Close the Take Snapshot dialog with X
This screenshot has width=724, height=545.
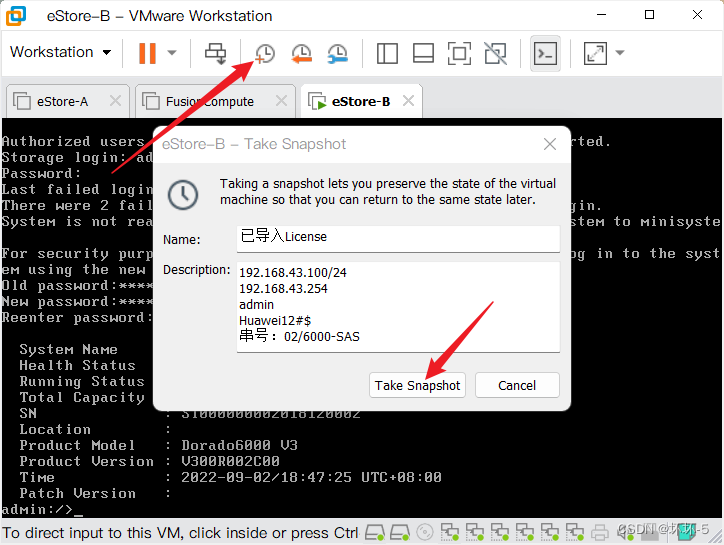(549, 145)
